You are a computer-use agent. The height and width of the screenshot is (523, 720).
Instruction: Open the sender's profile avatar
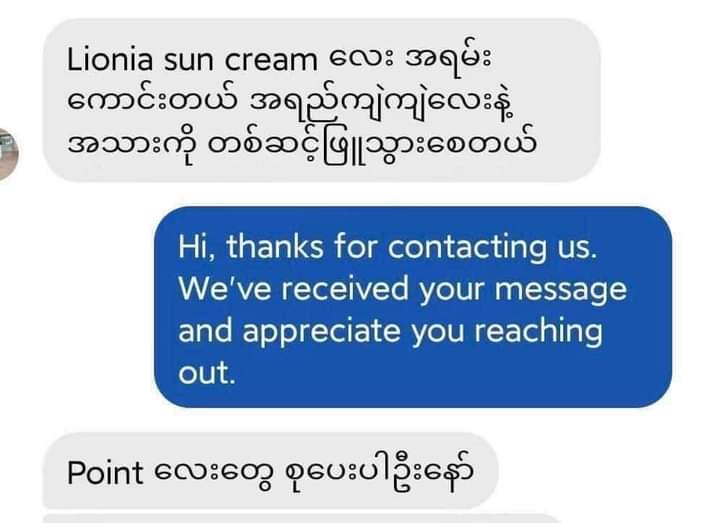click(8, 154)
